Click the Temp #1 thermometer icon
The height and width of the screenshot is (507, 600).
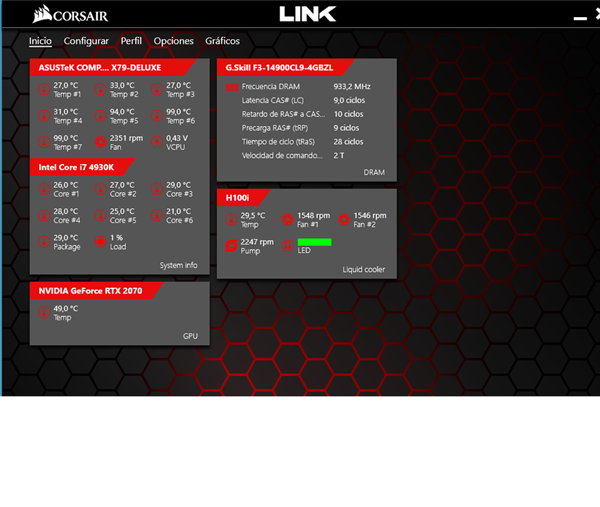point(44,90)
